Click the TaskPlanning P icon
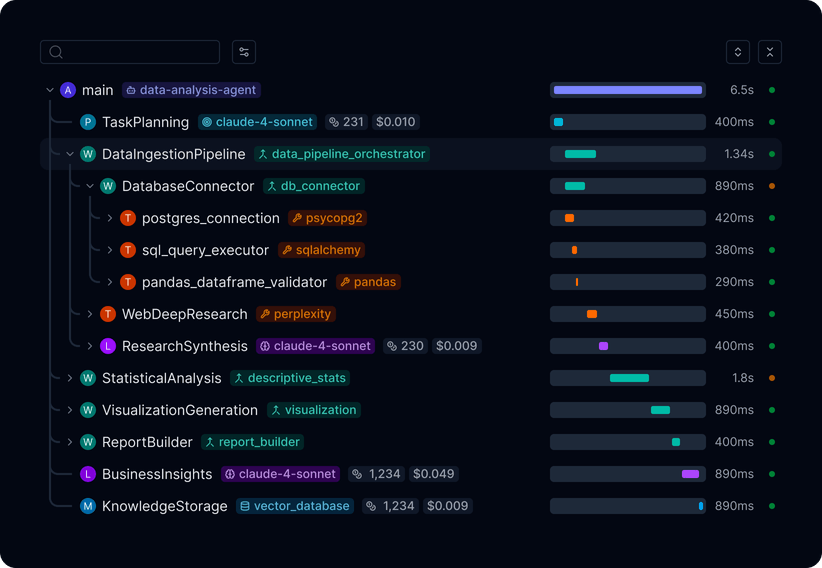 point(88,122)
